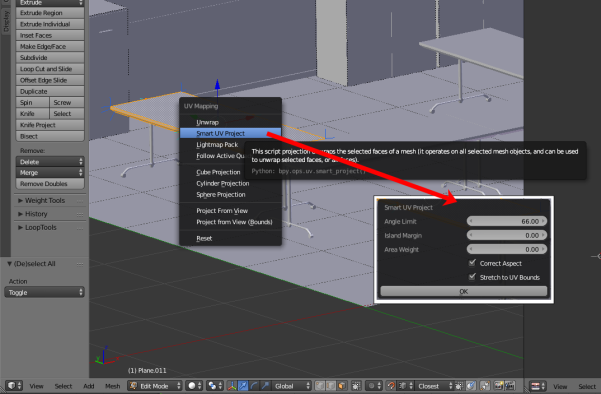The width and height of the screenshot is (601, 394).
Task: Toggle snap onto itself icon
Action: pyautogui.click(x=459, y=386)
